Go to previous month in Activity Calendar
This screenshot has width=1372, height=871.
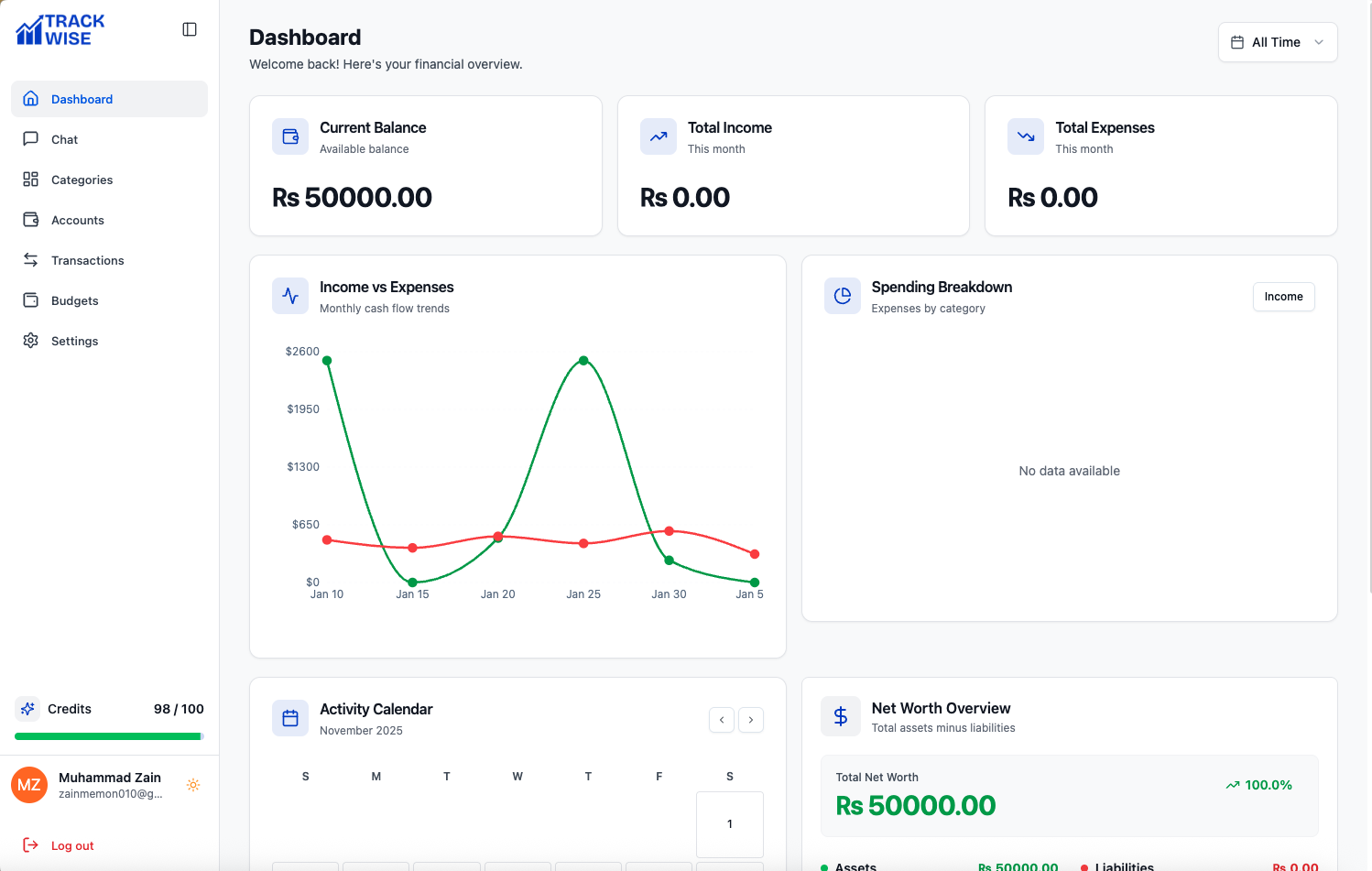(721, 720)
